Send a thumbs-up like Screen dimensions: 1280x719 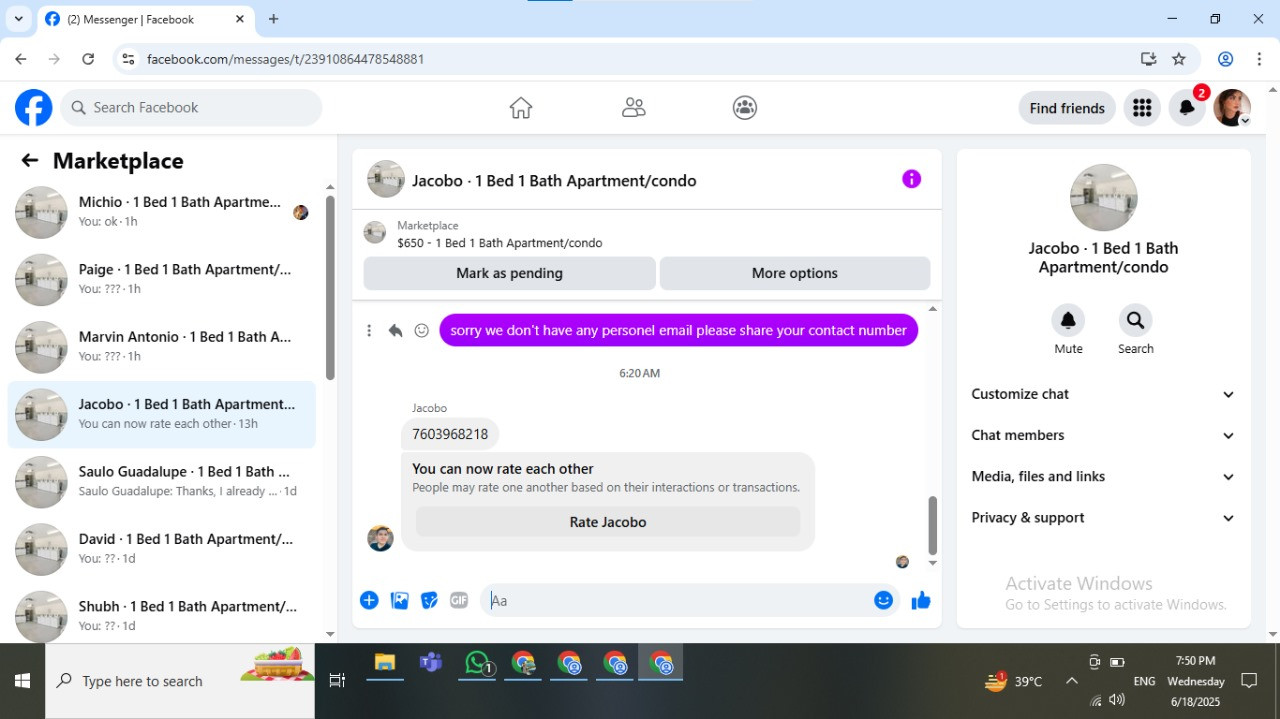click(921, 600)
